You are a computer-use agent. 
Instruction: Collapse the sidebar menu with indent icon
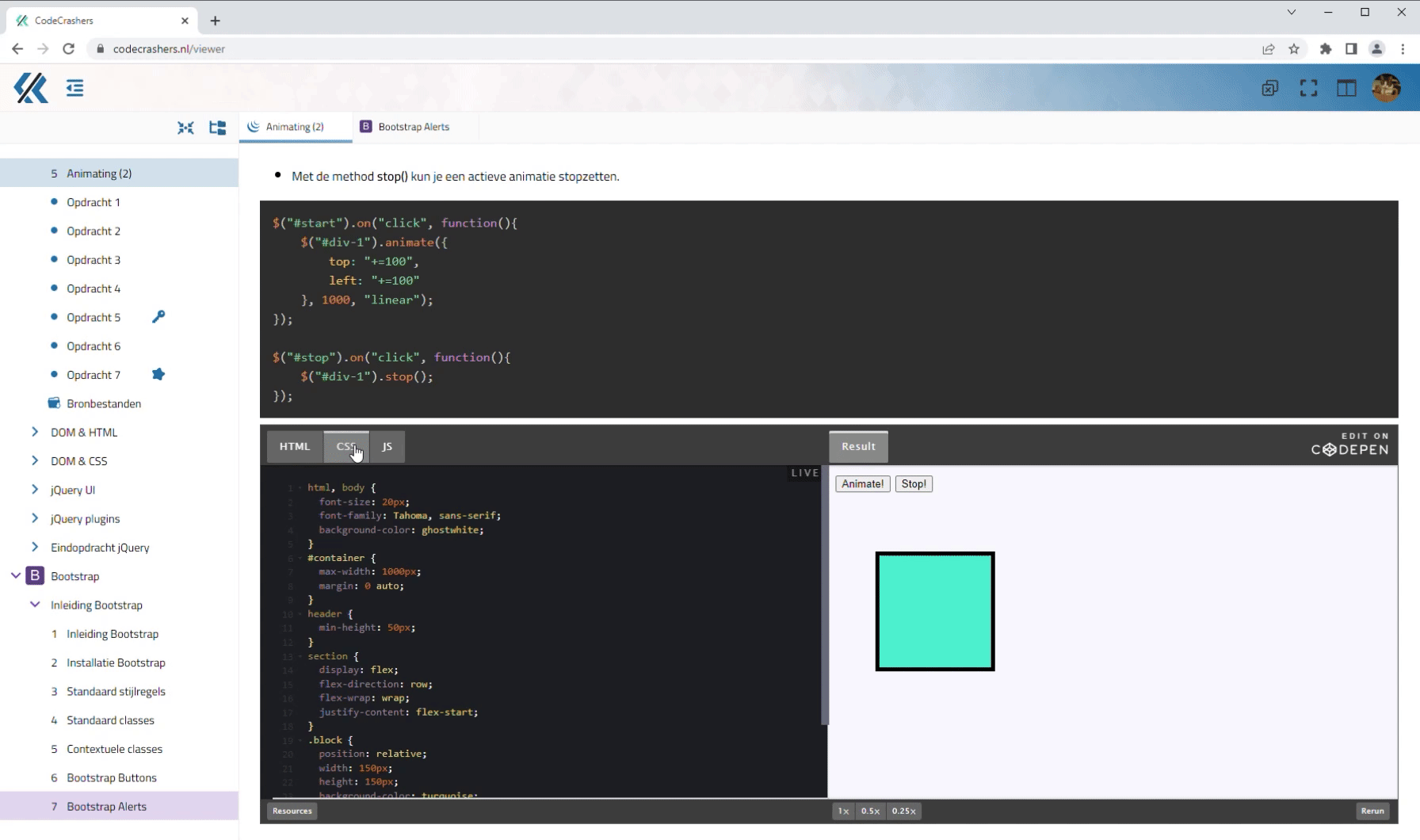[x=75, y=88]
